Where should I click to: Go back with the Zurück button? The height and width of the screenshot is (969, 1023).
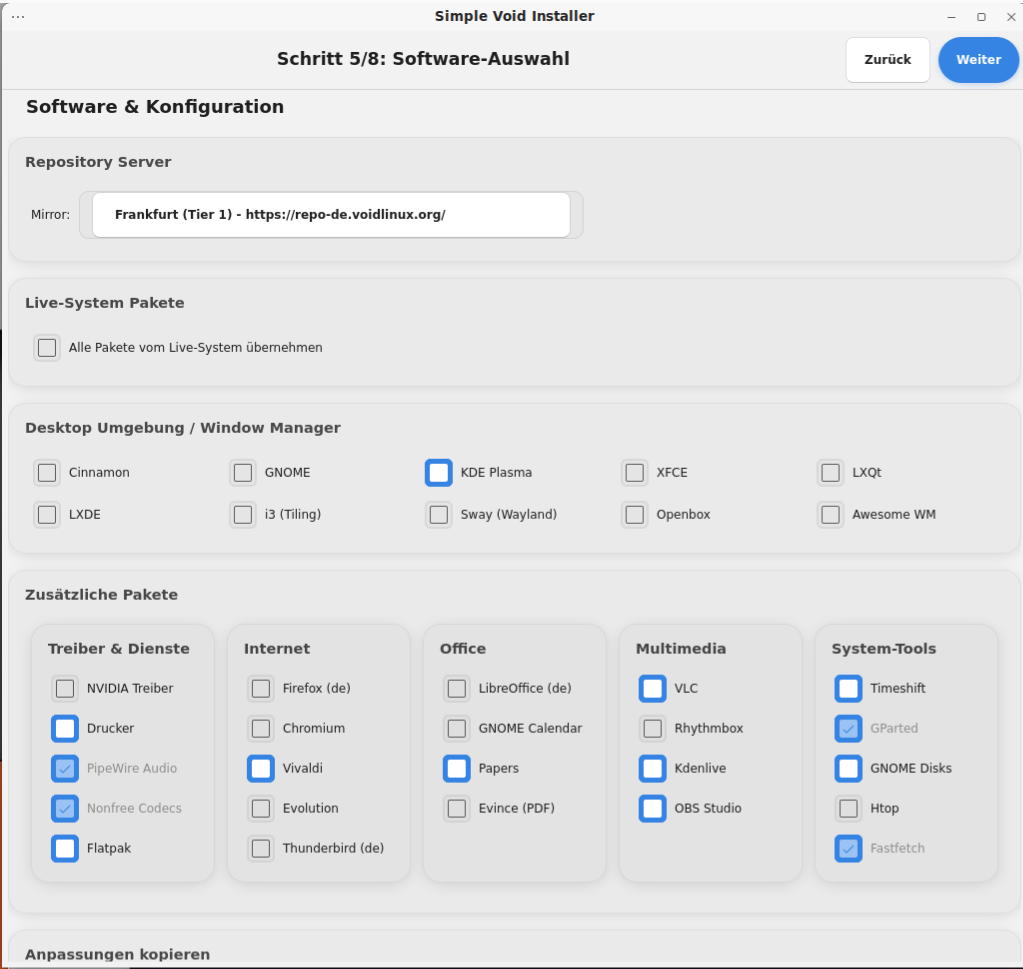887,60
